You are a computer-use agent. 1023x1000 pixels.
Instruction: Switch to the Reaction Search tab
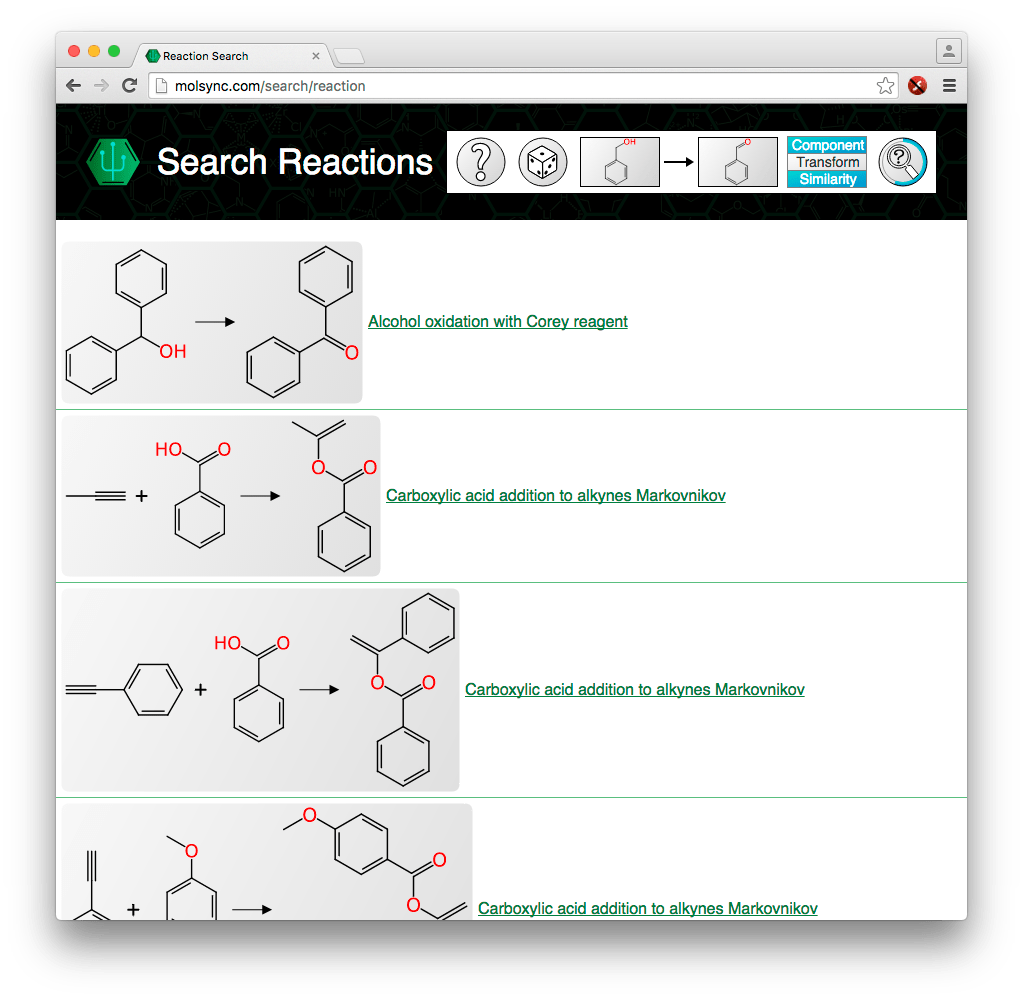tap(230, 56)
